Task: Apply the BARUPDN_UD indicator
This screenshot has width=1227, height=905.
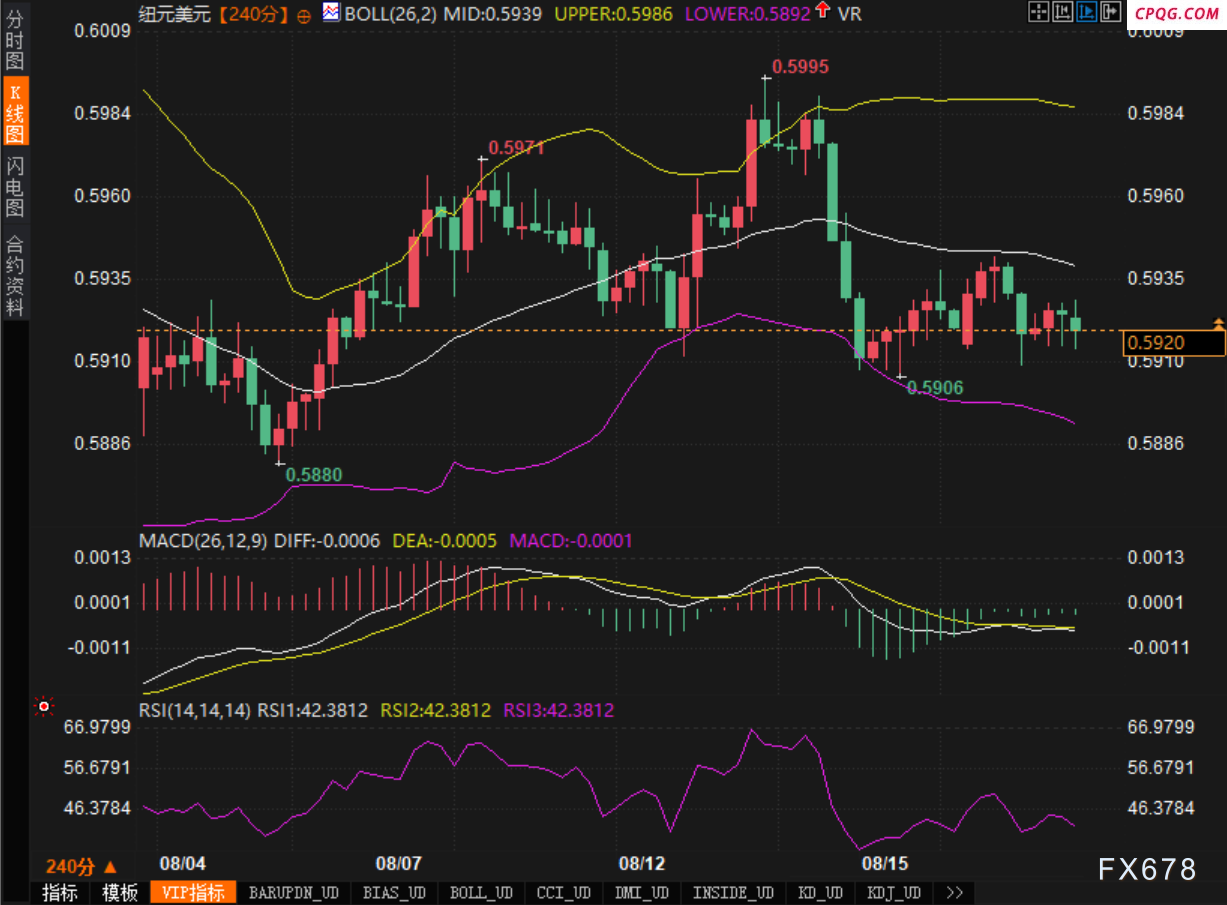Action: tap(293, 892)
